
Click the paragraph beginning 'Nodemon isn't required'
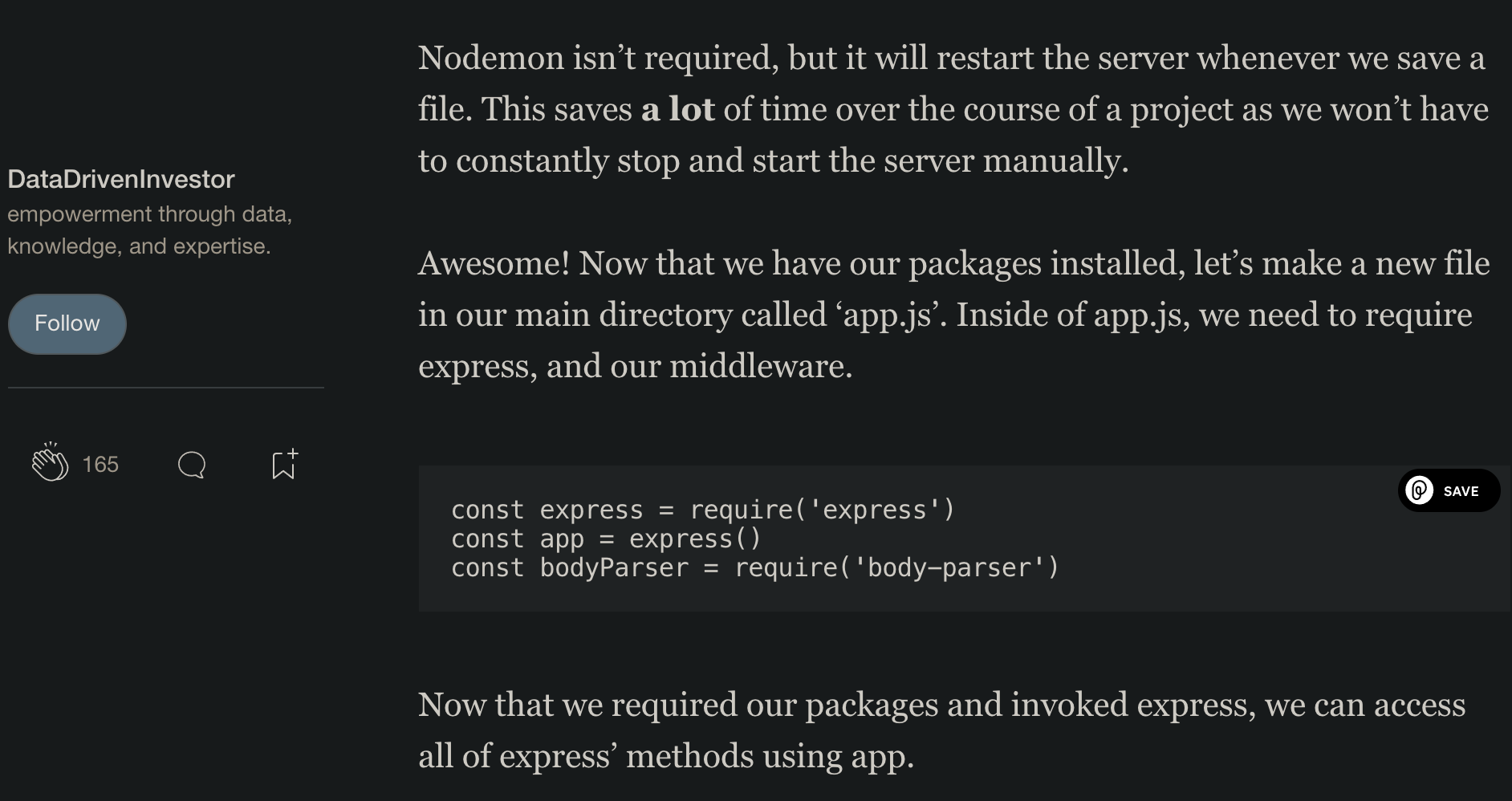[x=953, y=109]
